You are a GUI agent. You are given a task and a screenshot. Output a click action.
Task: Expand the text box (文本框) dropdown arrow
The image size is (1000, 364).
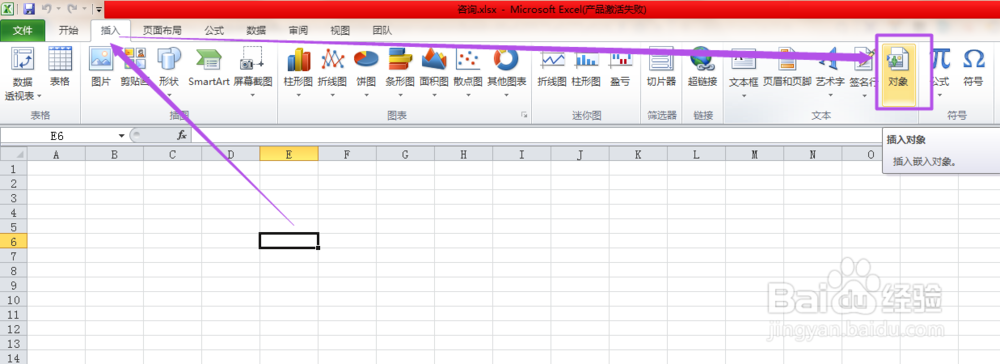[744, 96]
